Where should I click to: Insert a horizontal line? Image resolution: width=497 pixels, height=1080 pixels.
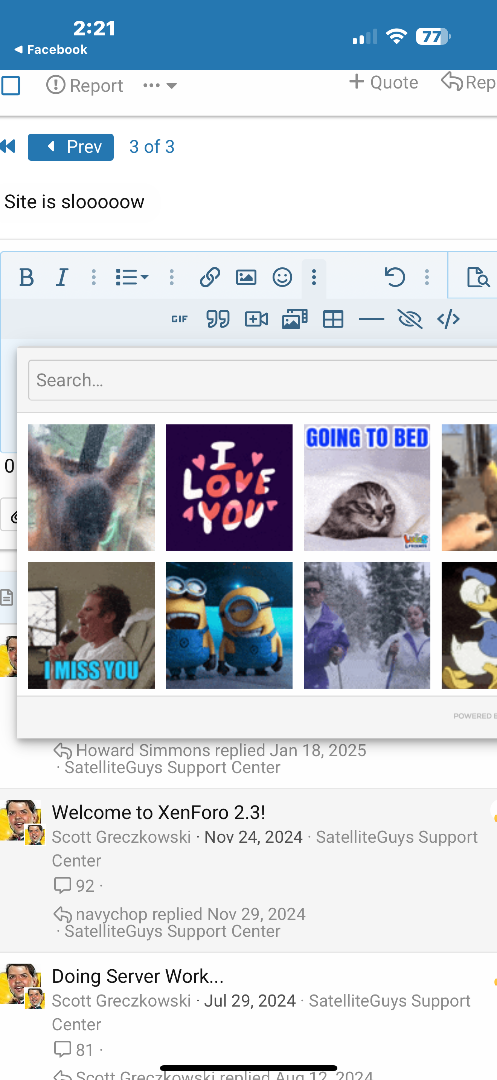tap(372, 319)
